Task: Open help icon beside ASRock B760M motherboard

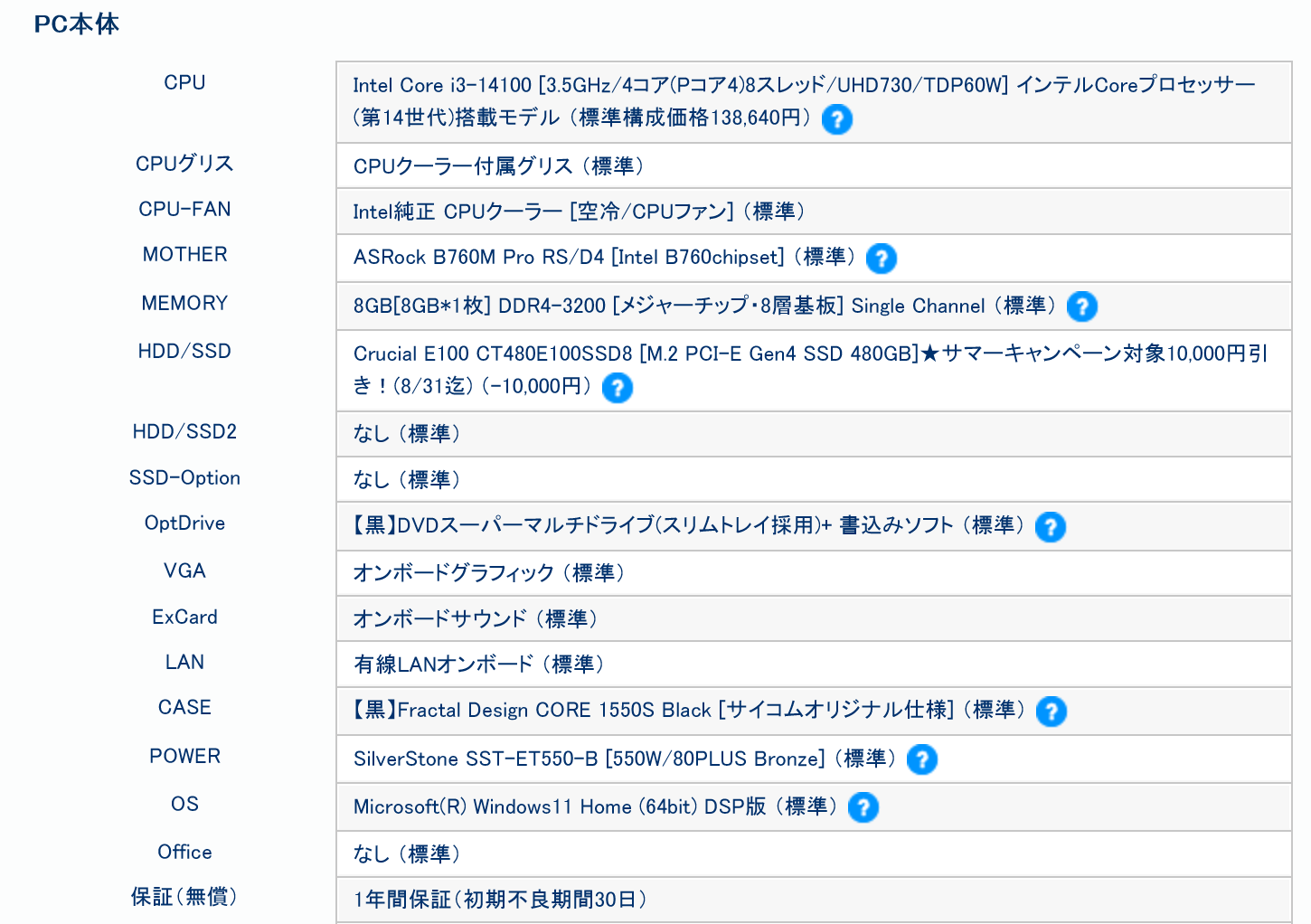Action: (x=882, y=259)
